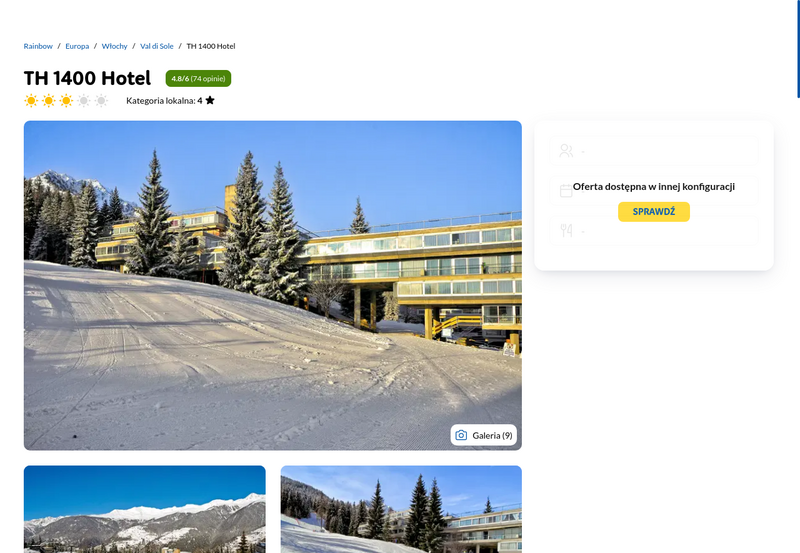Click the first sun rating icon
This screenshot has width=800, height=553.
coord(31,100)
